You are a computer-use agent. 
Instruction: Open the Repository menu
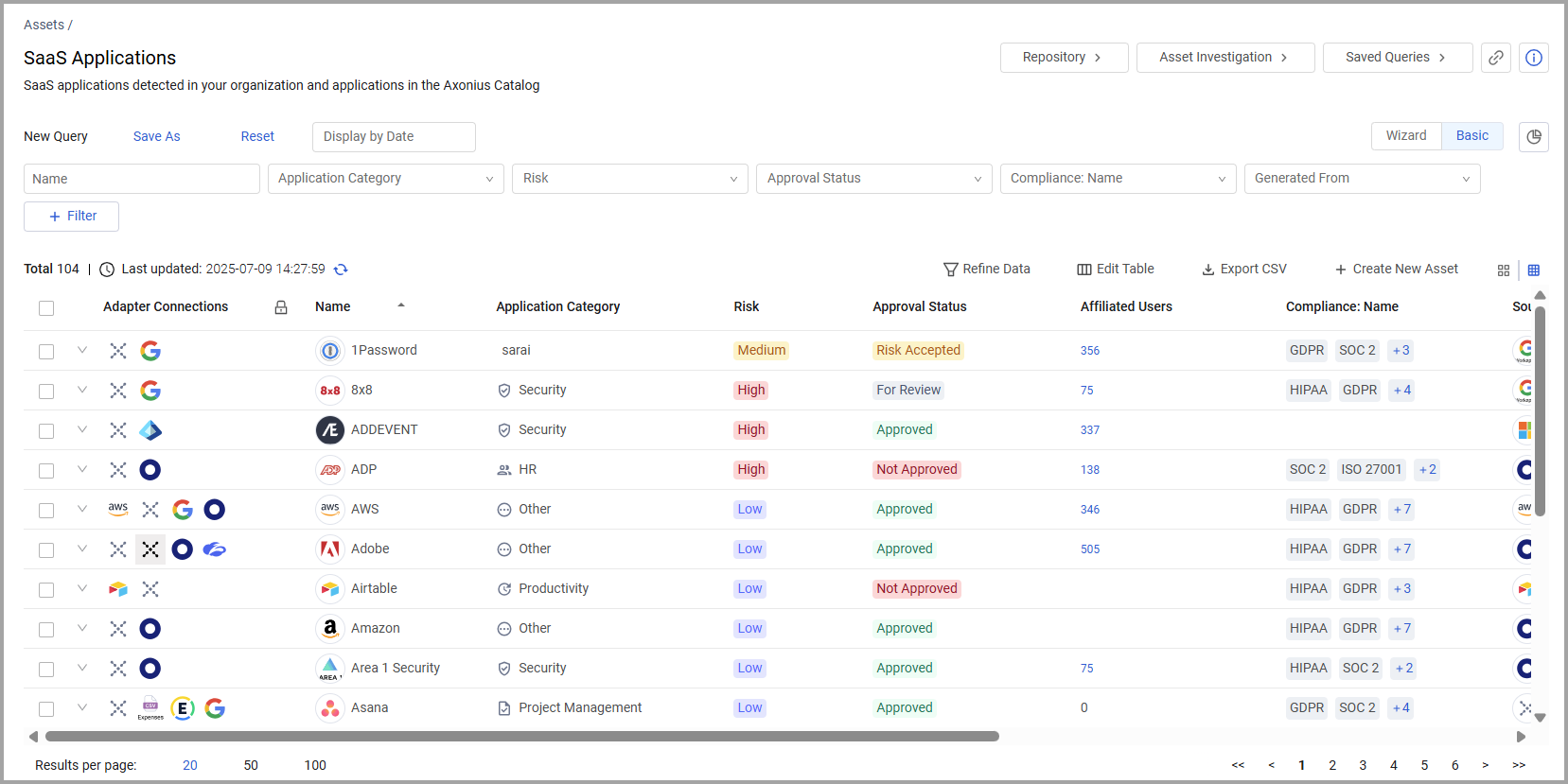coord(1065,58)
